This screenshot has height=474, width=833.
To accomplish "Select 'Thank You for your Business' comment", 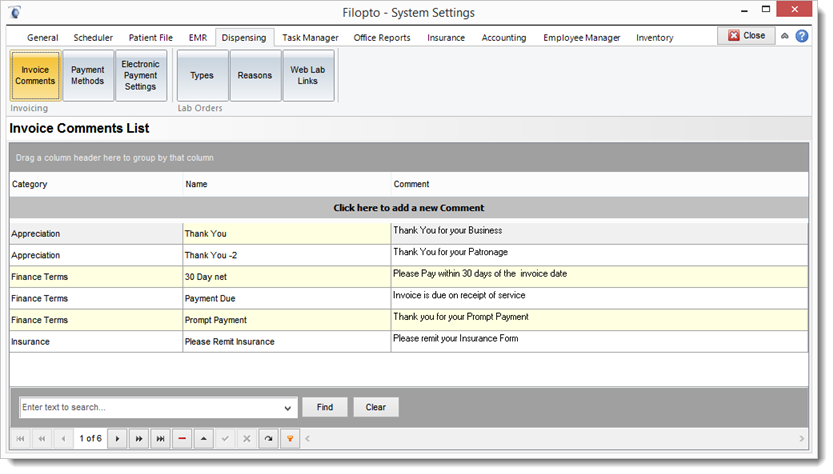I will 600,234.
